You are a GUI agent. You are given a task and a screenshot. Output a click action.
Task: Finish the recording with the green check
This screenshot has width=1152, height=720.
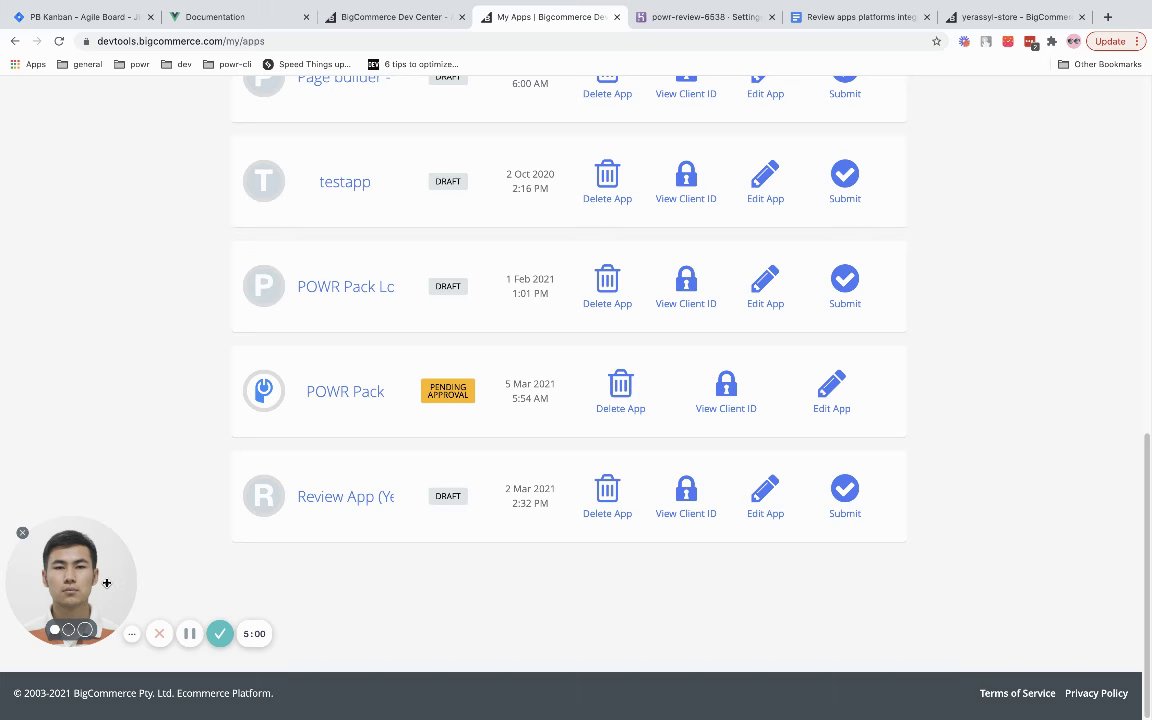[x=220, y=633]
